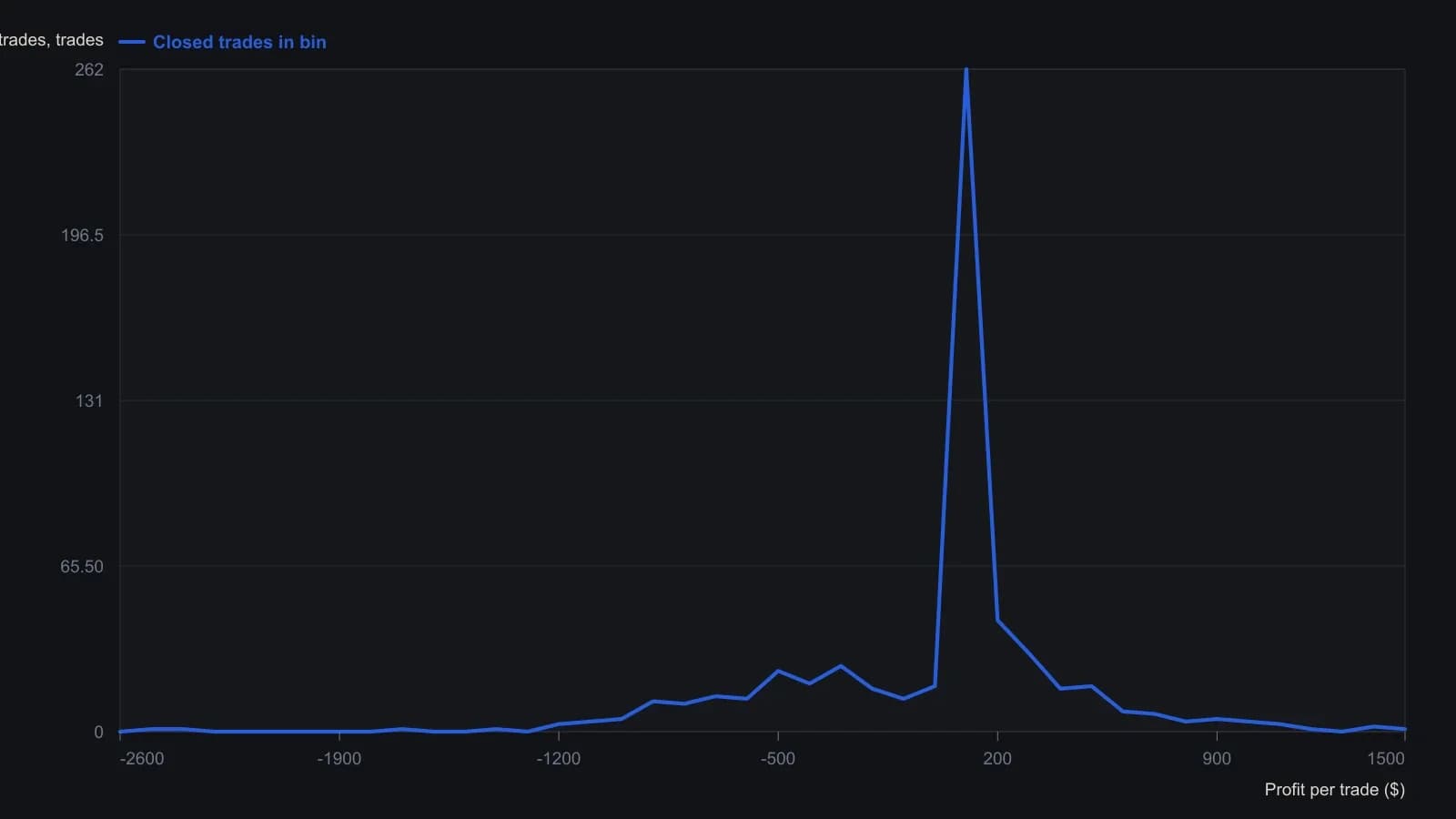Click the "131" y-axis tick label

click(89, 401)
